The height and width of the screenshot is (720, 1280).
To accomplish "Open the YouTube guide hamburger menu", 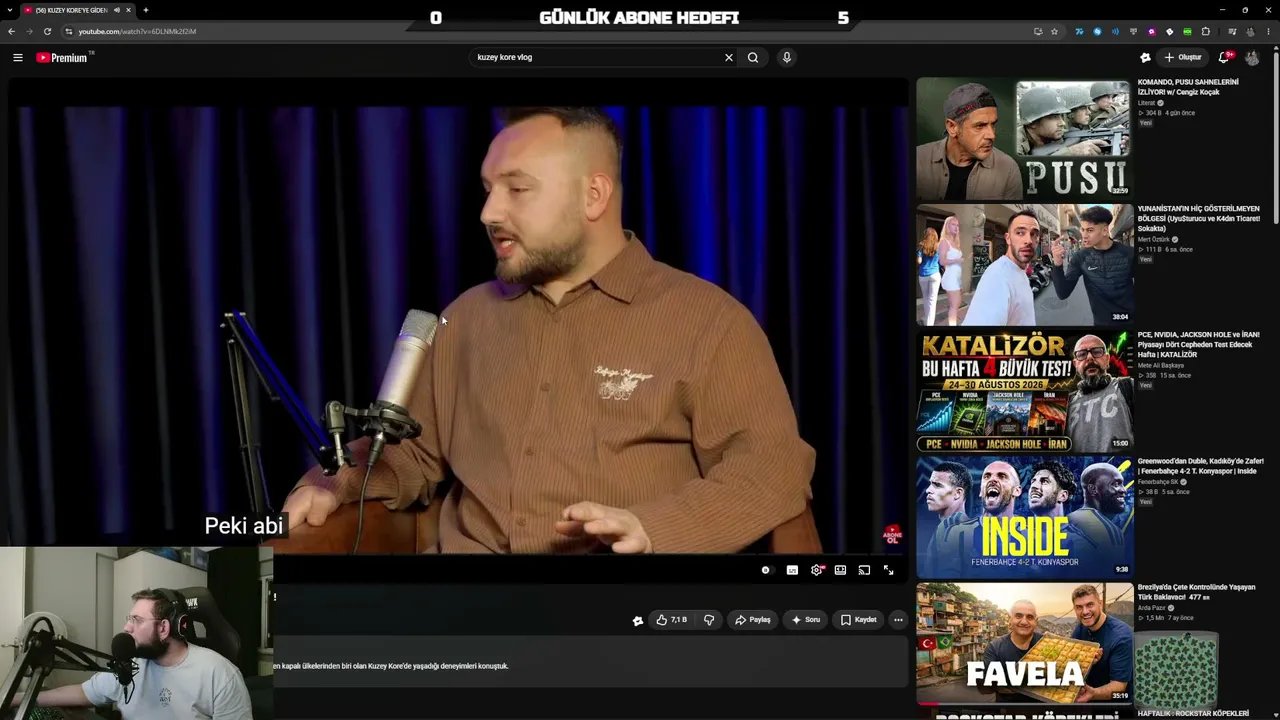I will coord(18,58).
